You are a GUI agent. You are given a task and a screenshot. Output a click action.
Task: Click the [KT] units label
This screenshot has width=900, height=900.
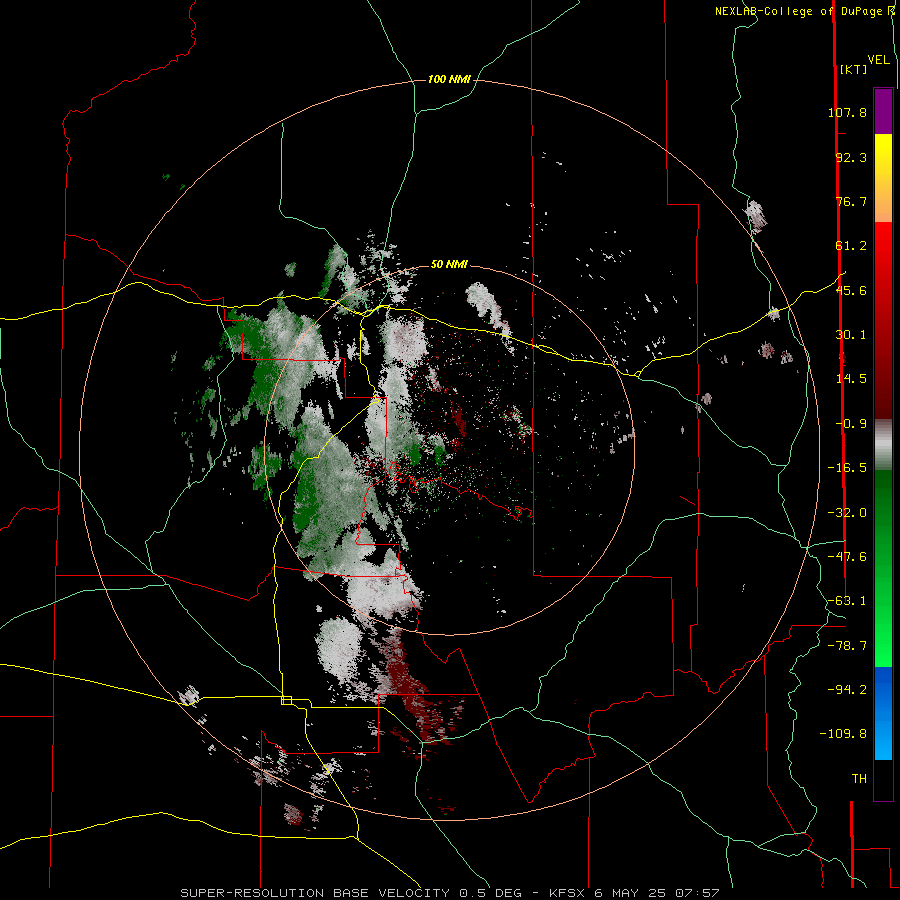(854, 69)
